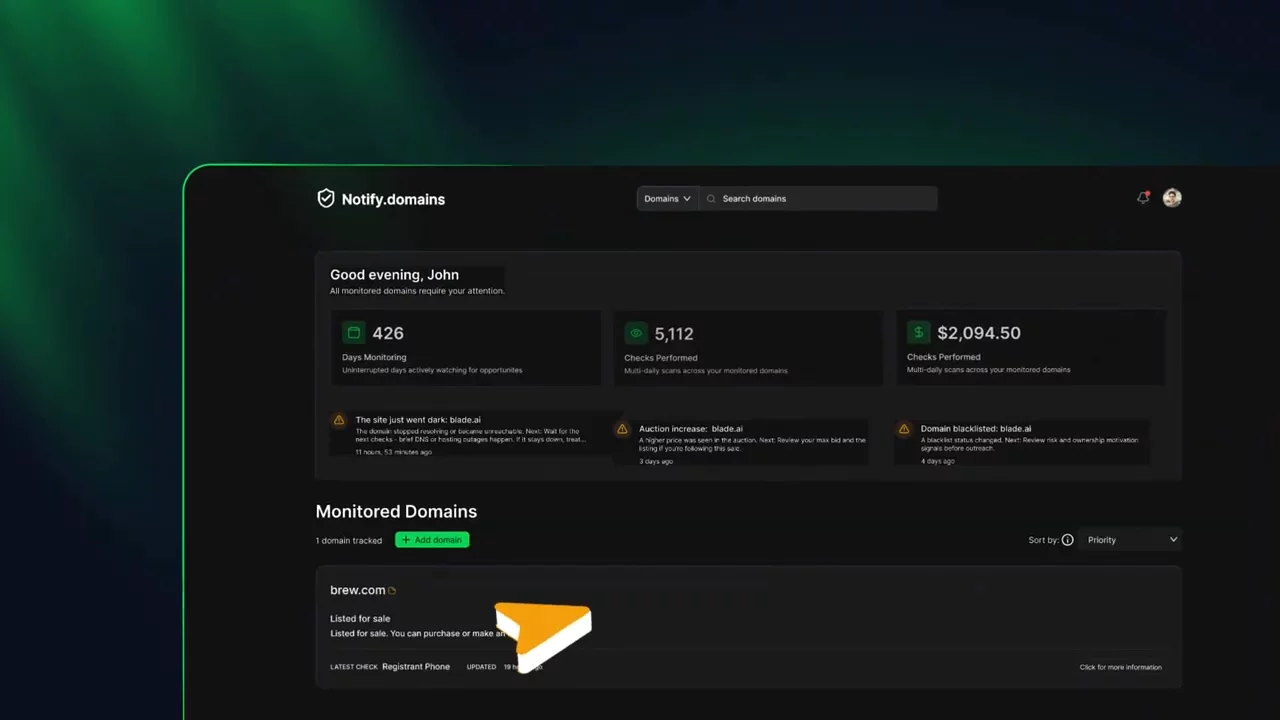The image size is (1280, 720).
Task: Click the 'Registrant Phone' latest check value
Action: (x=416, y=667)
